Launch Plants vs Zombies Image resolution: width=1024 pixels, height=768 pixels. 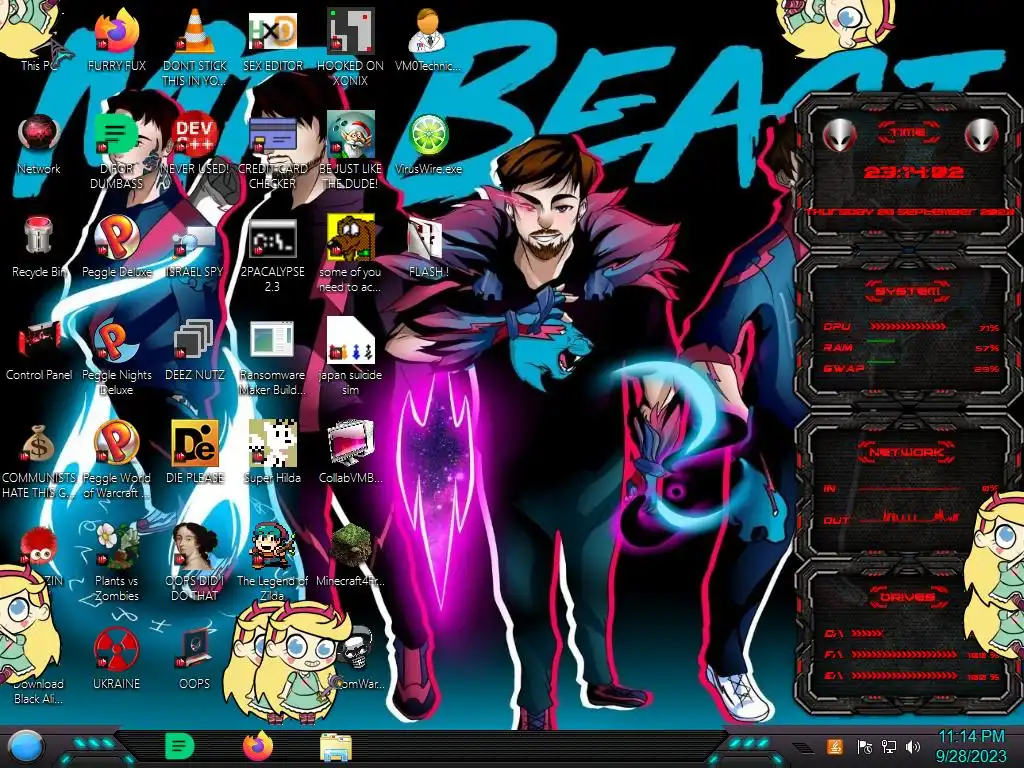pyautogui.click(x=116, y=563)
